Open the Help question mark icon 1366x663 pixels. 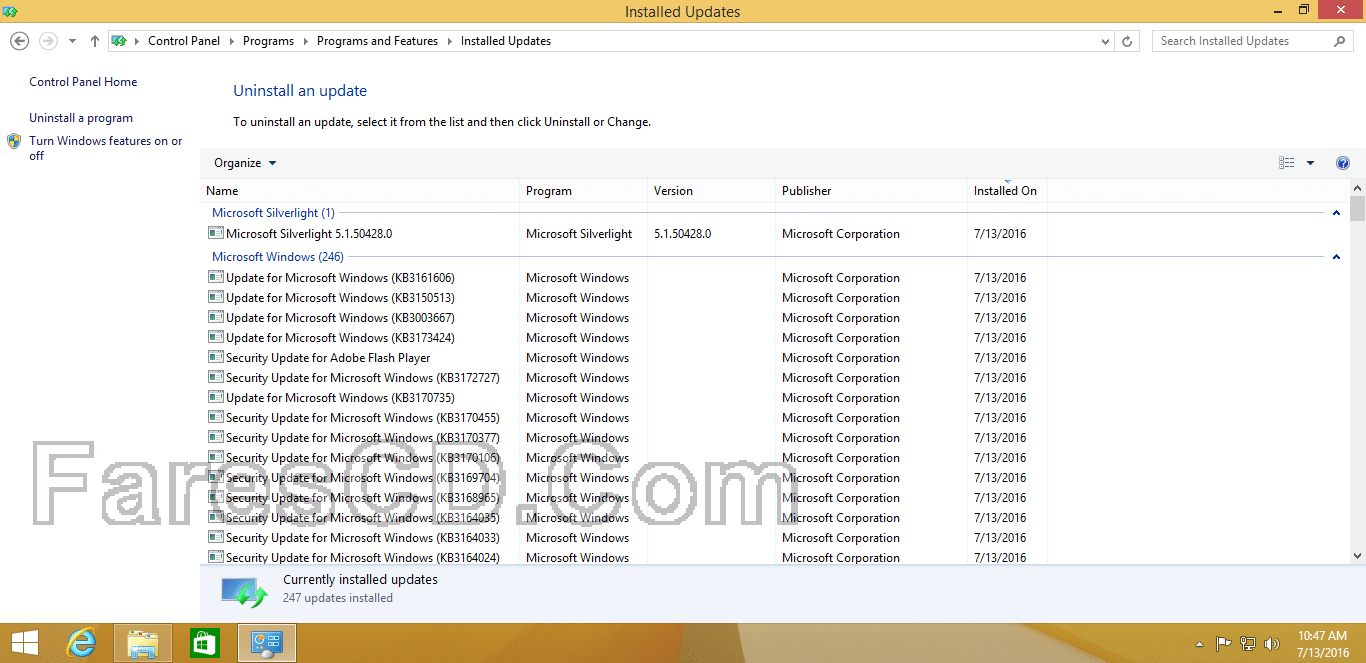(x=1343, y=163)
